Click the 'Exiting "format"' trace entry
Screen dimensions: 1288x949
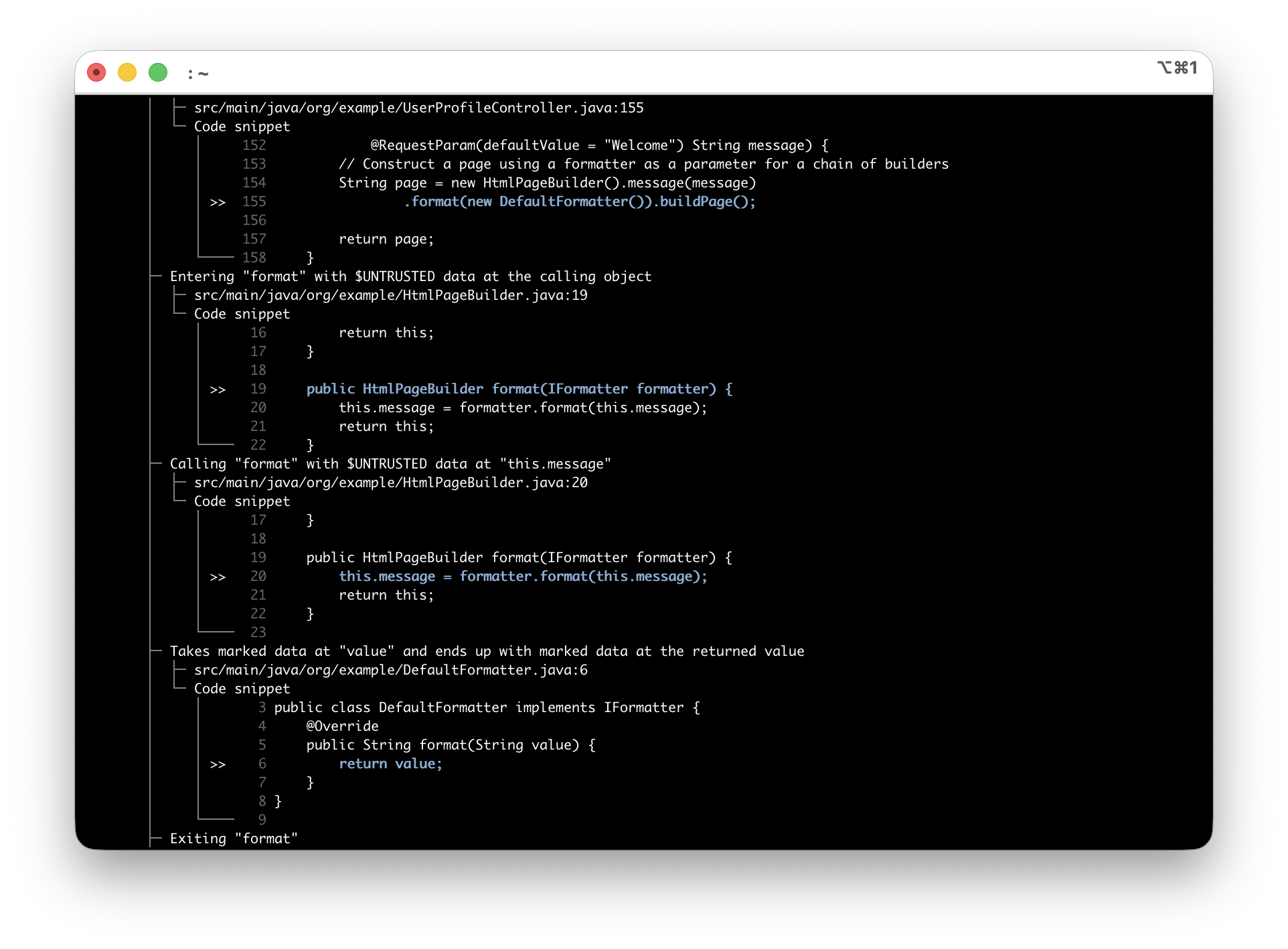click(x=233, y=838)
